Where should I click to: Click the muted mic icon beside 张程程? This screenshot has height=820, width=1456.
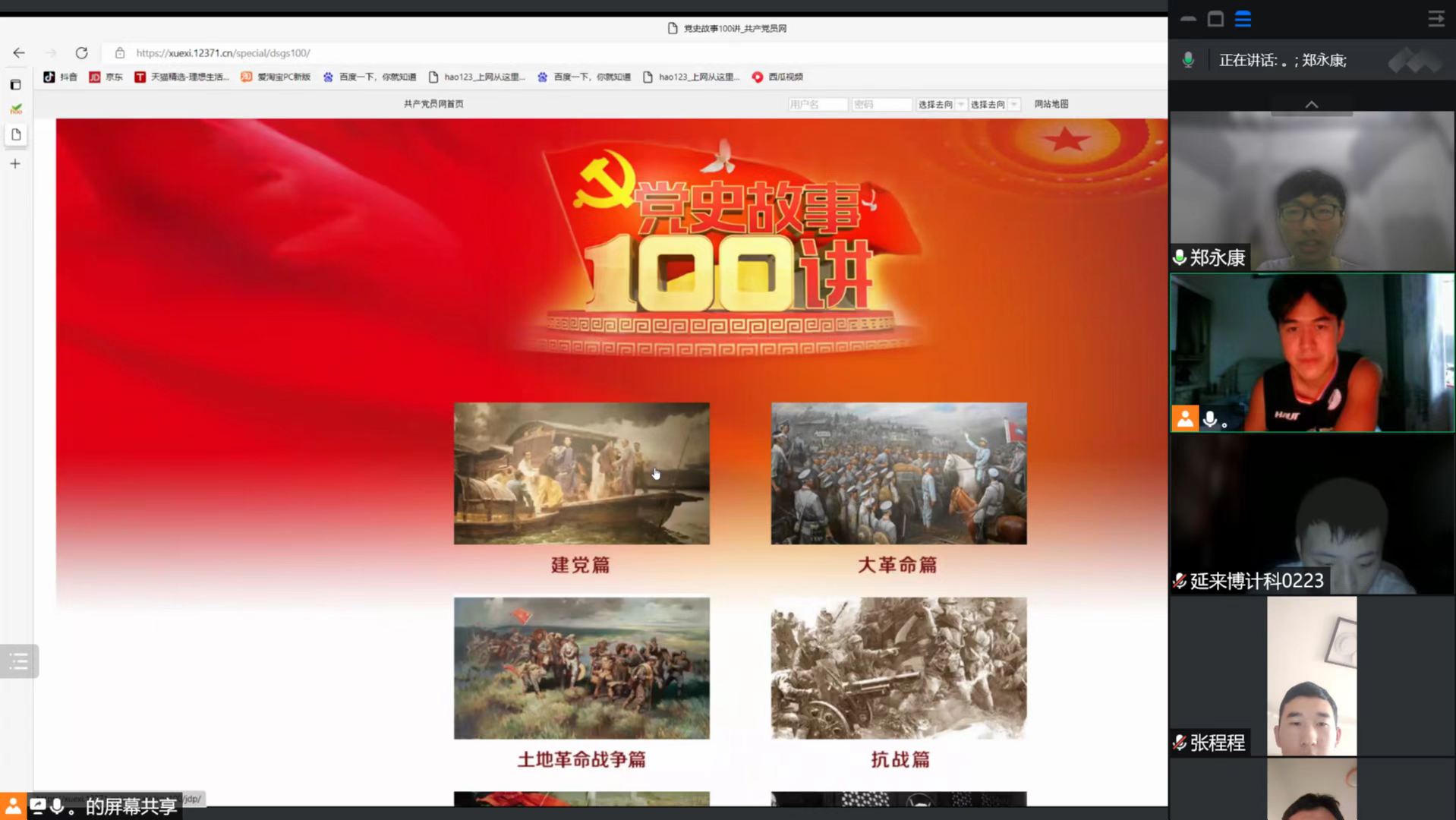tap(1180, 743)
